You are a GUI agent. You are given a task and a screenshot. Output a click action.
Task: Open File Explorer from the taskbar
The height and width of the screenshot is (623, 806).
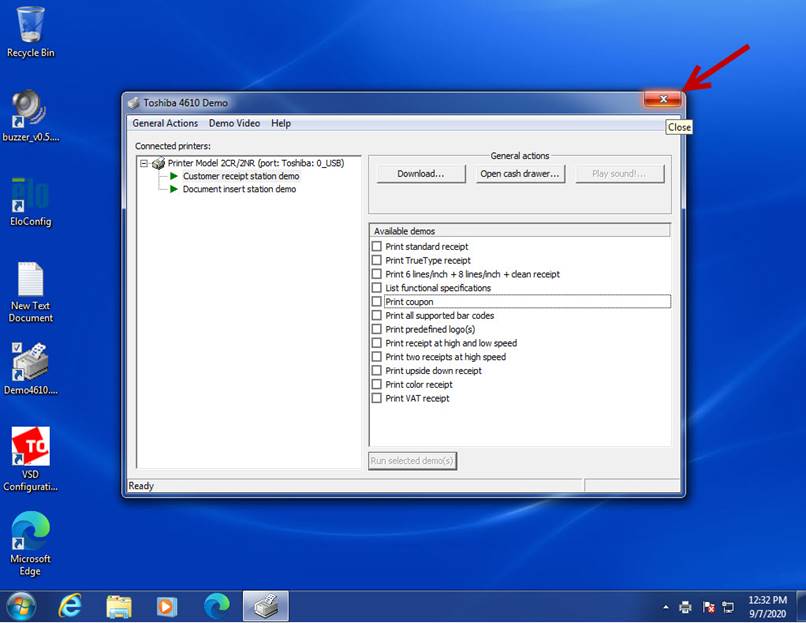coord(119,606)
